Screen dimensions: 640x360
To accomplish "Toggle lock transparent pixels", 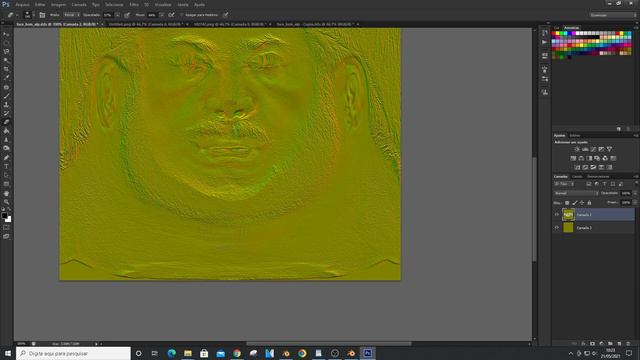I will 567,203.
